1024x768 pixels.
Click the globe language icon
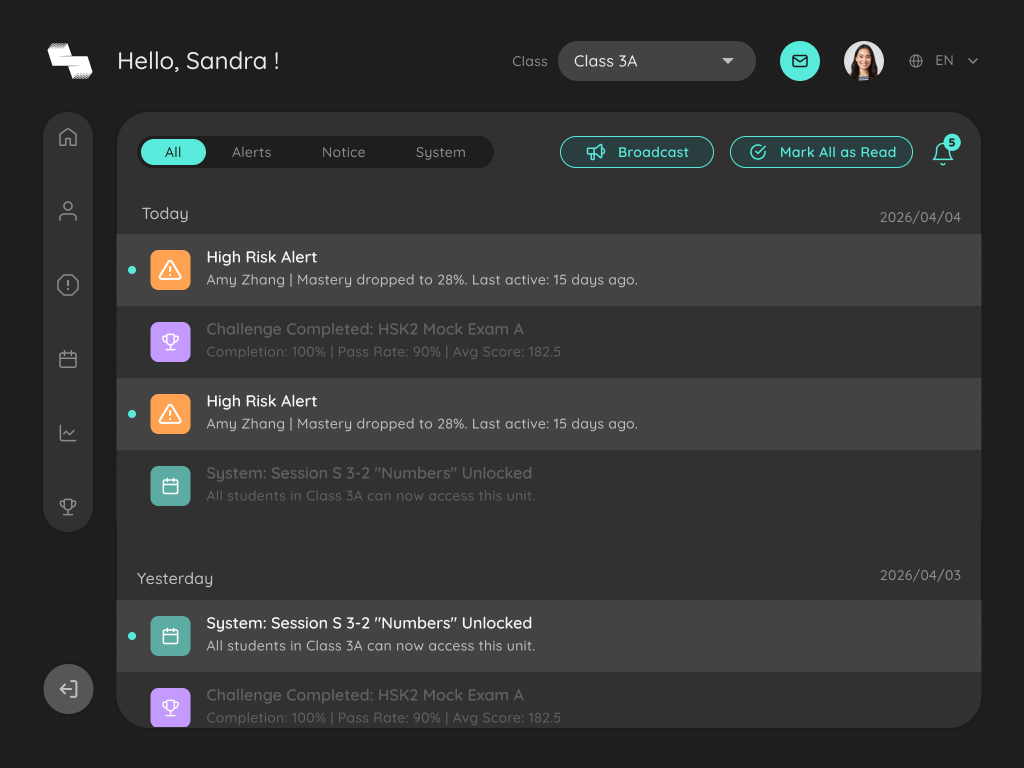coord(916,61)
